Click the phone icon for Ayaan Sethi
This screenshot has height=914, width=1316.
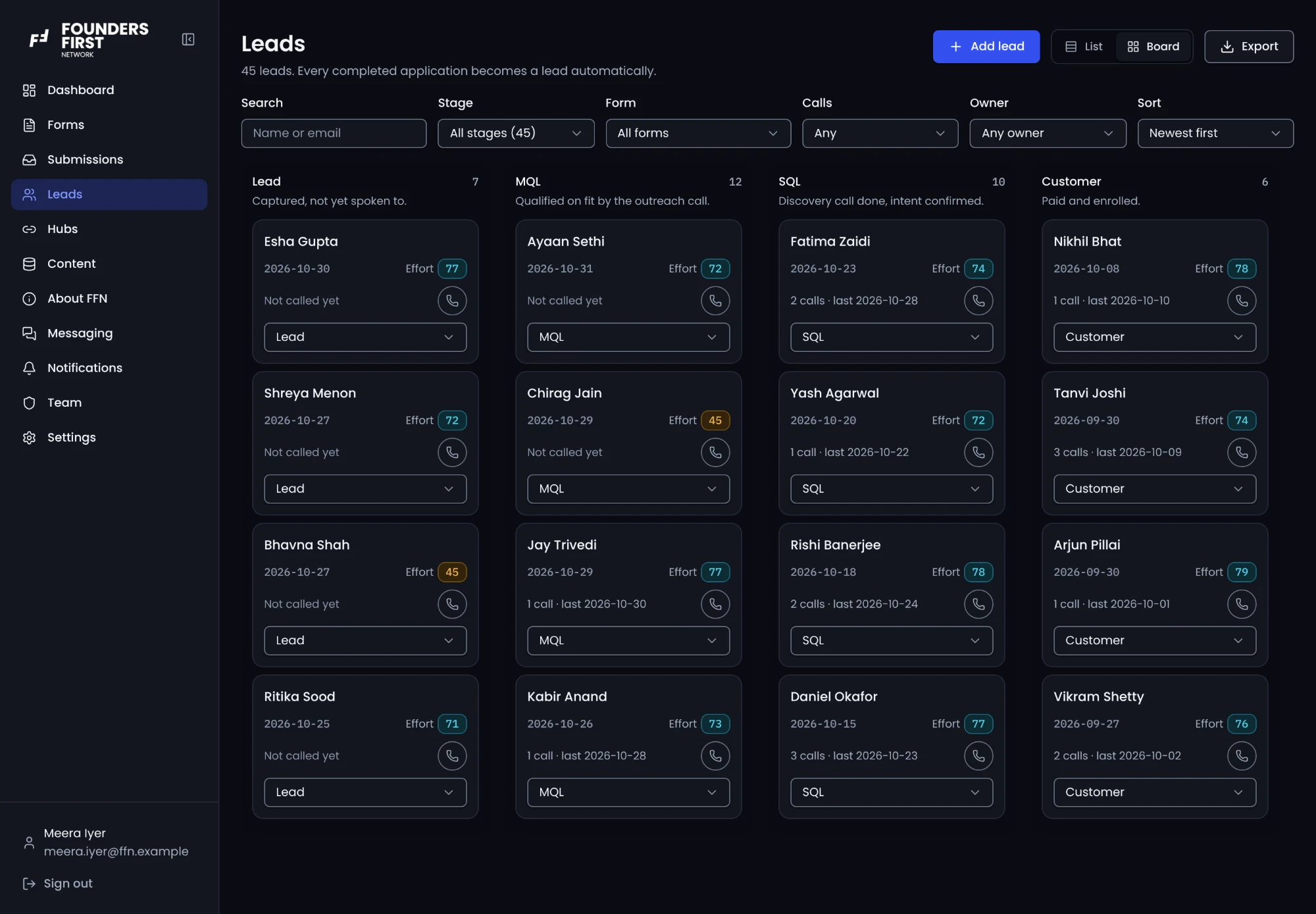coord(715,301)
